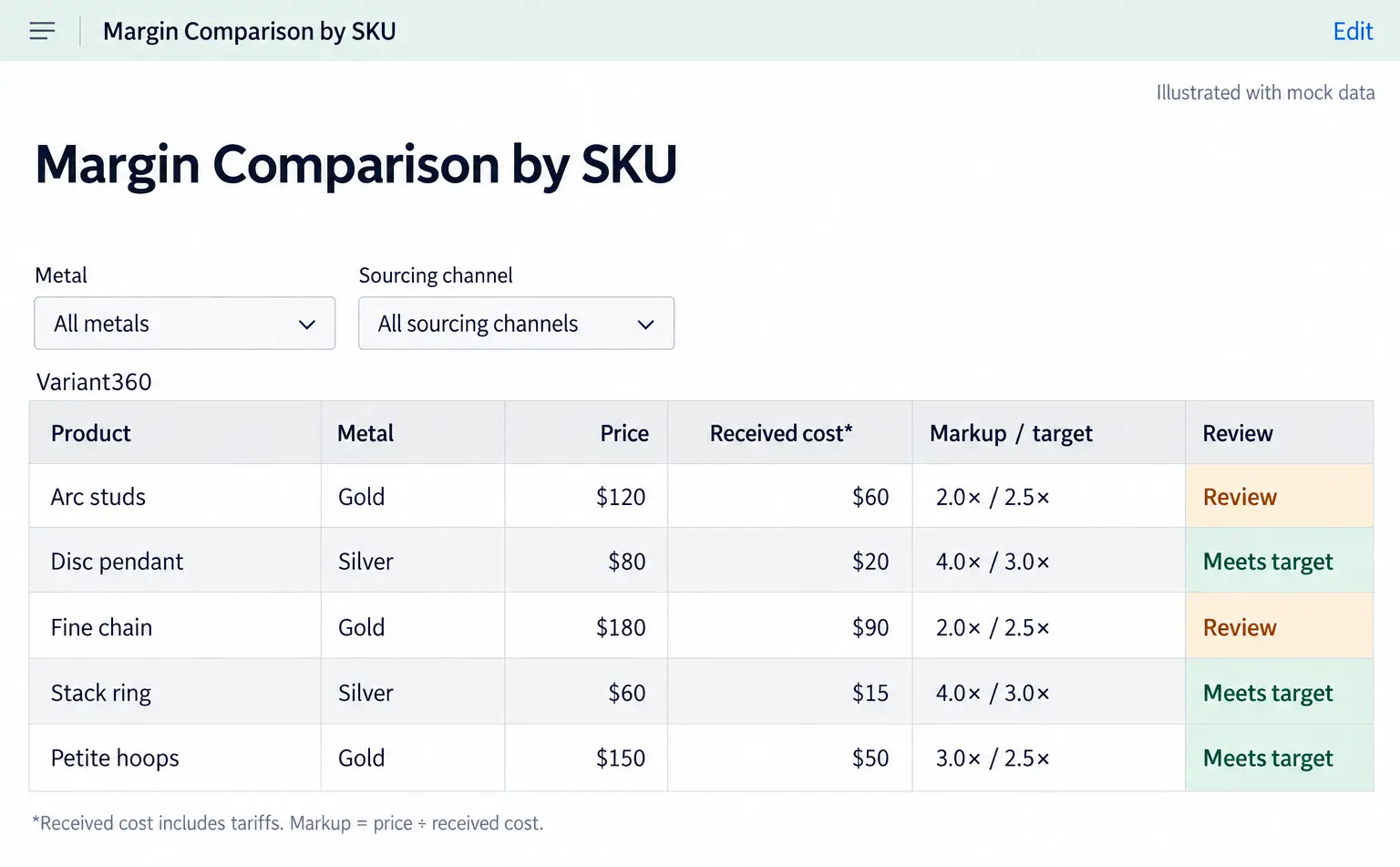Click the $180 price cell

(x=586, y=626)
